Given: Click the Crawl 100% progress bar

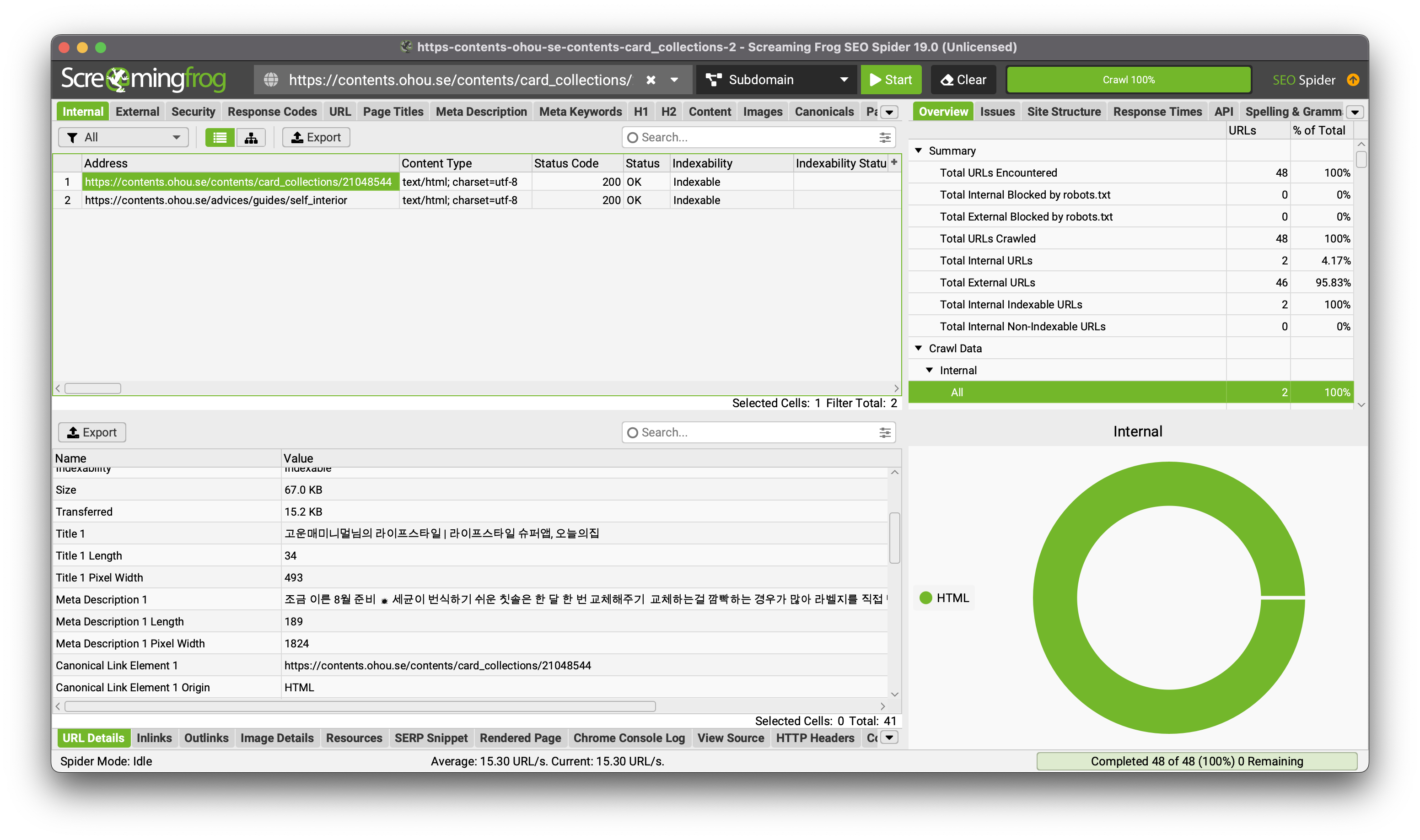Looking at the screenshot, I should click(x=1128, y=80).
